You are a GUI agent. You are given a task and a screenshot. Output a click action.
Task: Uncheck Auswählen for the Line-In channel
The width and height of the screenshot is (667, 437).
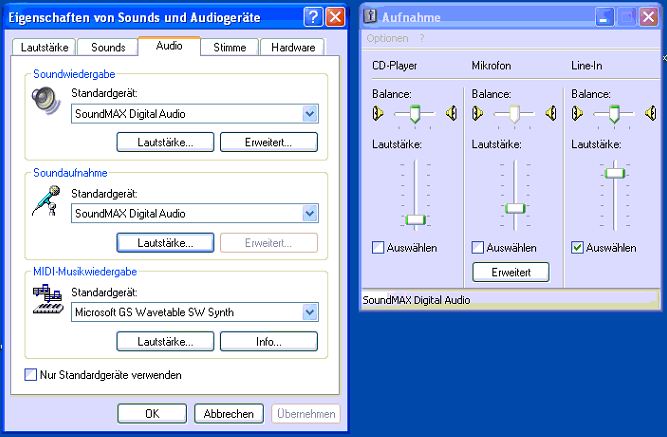click(x=577, y=247)
